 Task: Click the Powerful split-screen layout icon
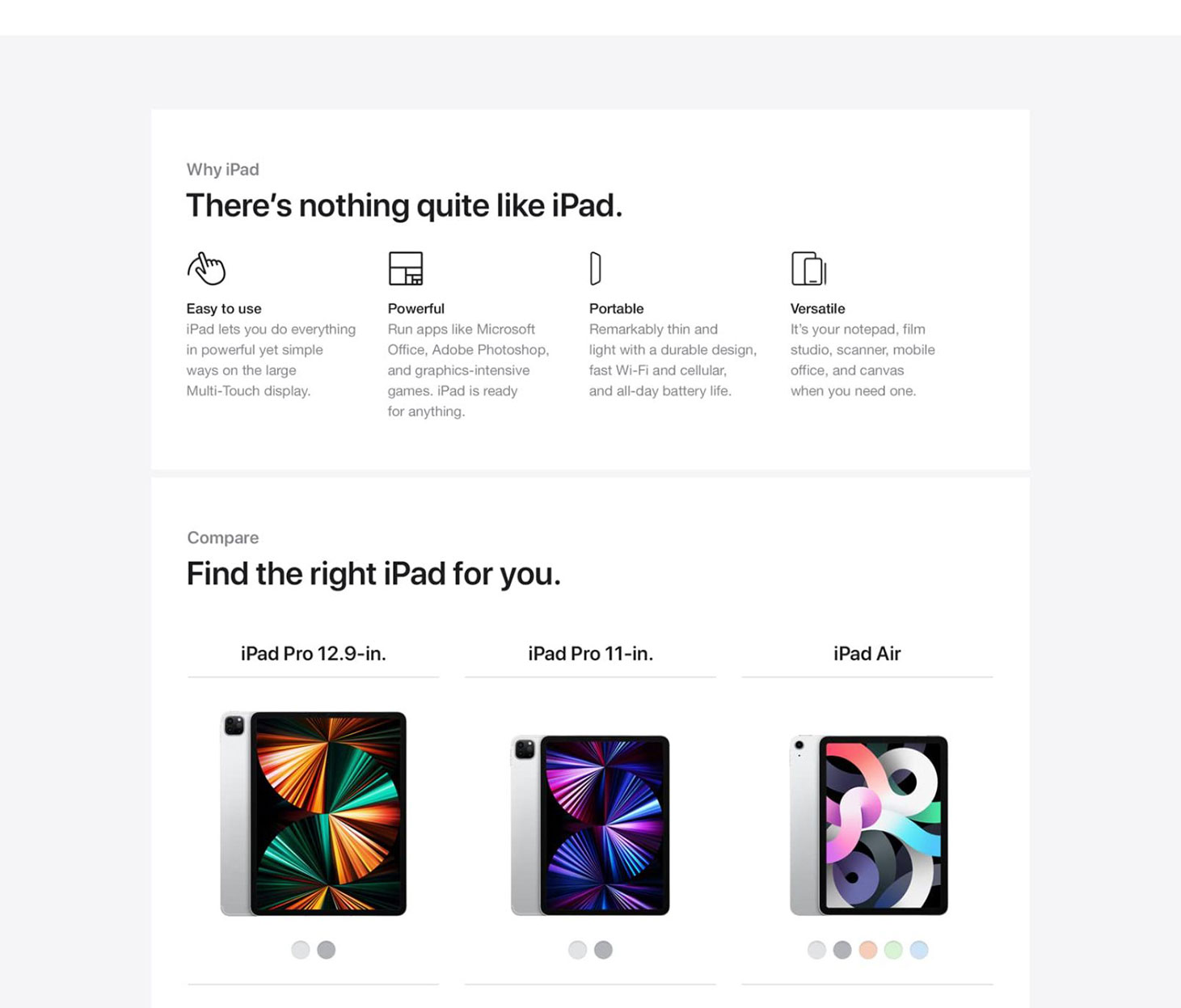[406, 268]
